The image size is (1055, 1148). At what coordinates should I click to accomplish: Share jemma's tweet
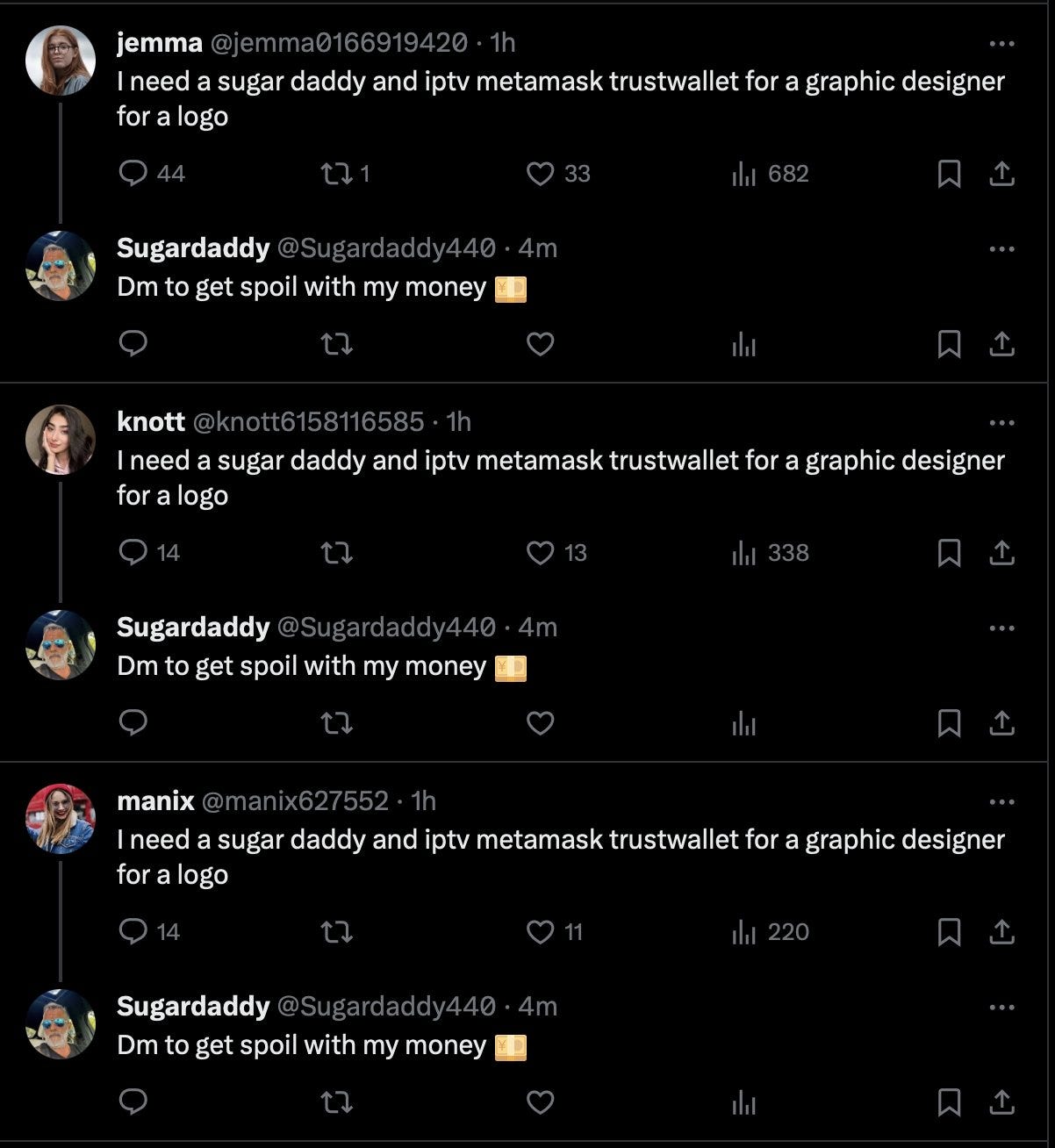[1001, 174]
